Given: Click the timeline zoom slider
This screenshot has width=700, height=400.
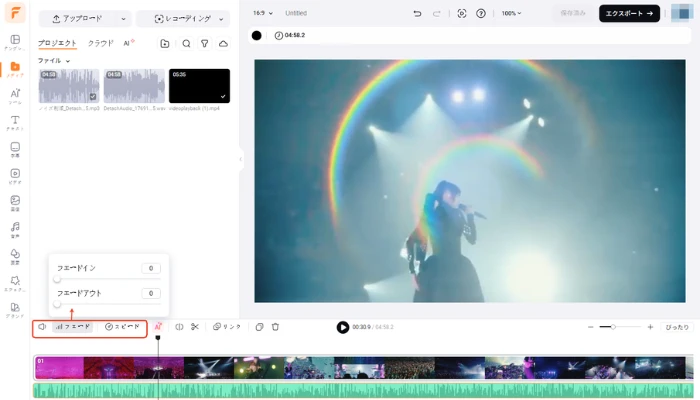Looking at the screenshot, I should 620,327.
